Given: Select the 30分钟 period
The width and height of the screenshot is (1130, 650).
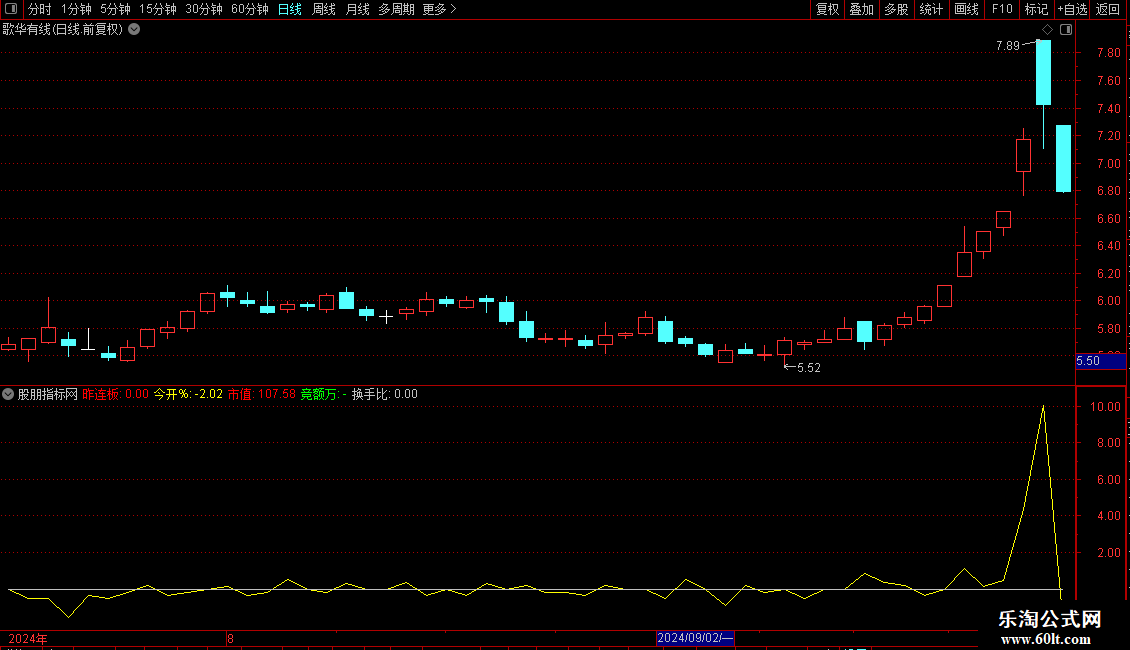Looking at the screenshot, I should click(203, 9).
